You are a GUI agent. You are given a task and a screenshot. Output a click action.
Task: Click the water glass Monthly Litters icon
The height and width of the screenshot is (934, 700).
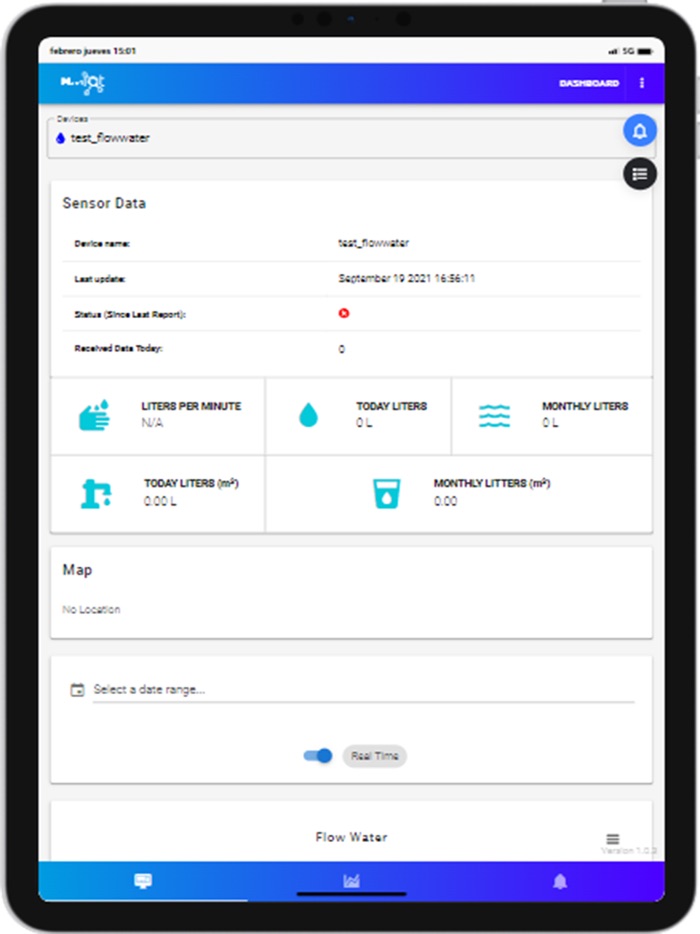[387, 493]
